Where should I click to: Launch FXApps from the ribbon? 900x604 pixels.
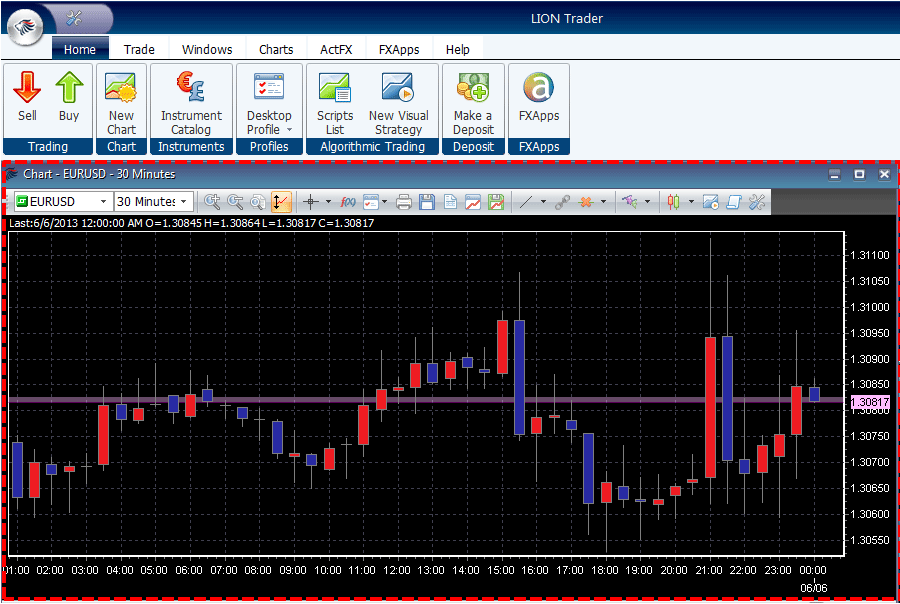coord(538,96)
